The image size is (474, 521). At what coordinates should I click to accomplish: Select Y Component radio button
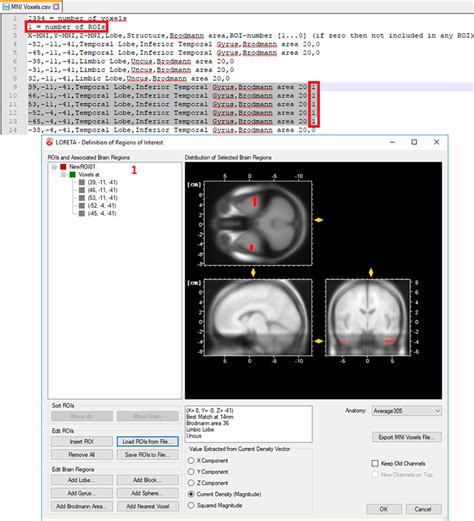coord(191,472)
